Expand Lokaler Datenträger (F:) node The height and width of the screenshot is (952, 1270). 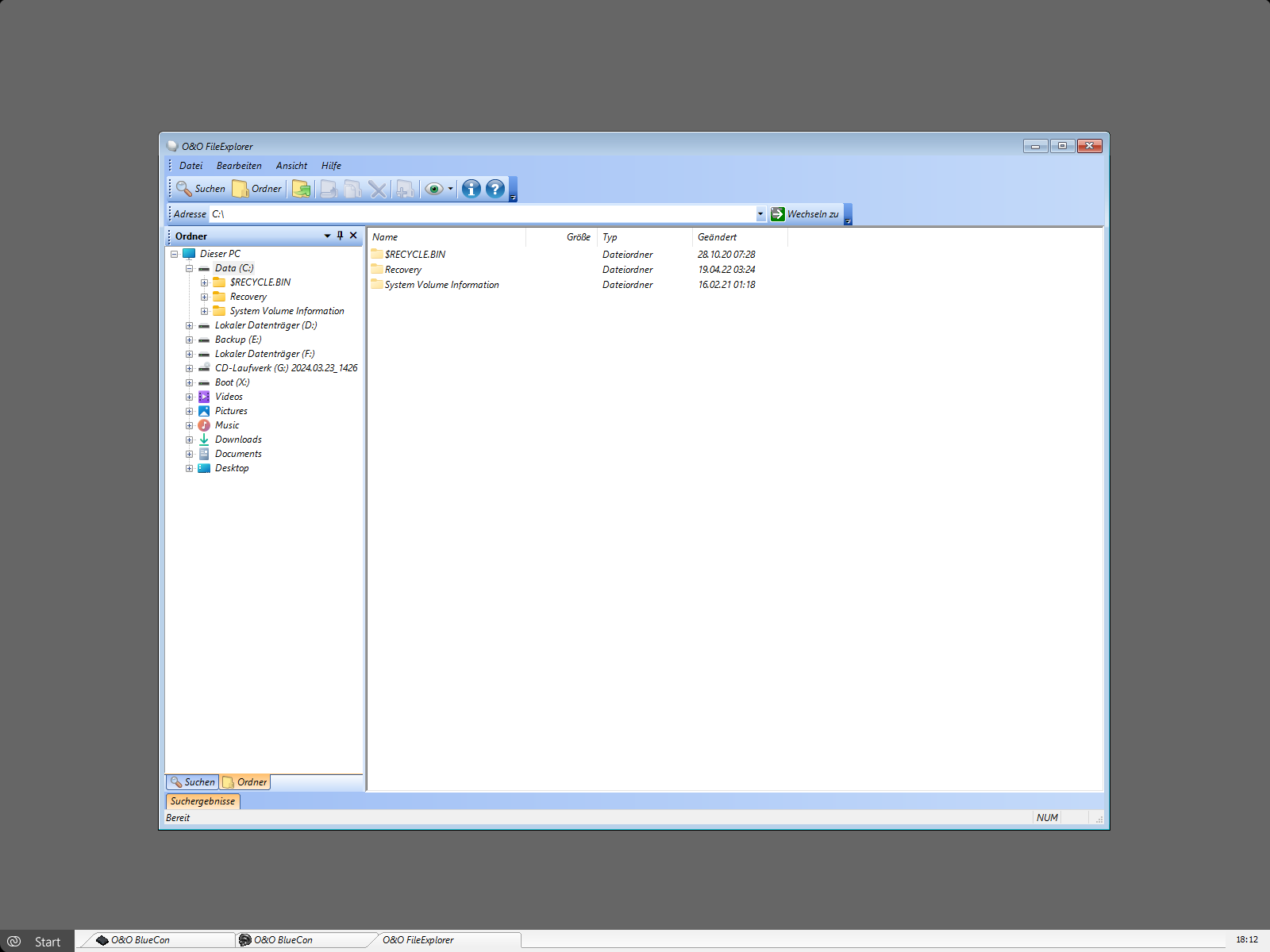point(190,354)
